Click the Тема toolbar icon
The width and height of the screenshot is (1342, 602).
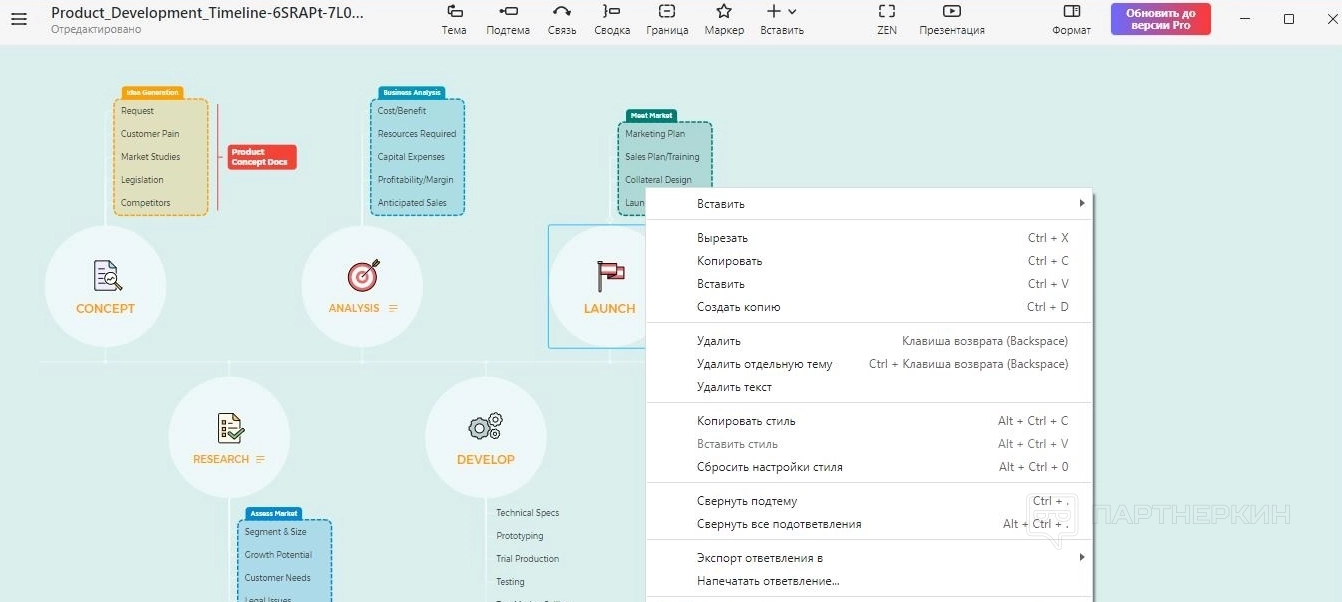coord(454,11)
